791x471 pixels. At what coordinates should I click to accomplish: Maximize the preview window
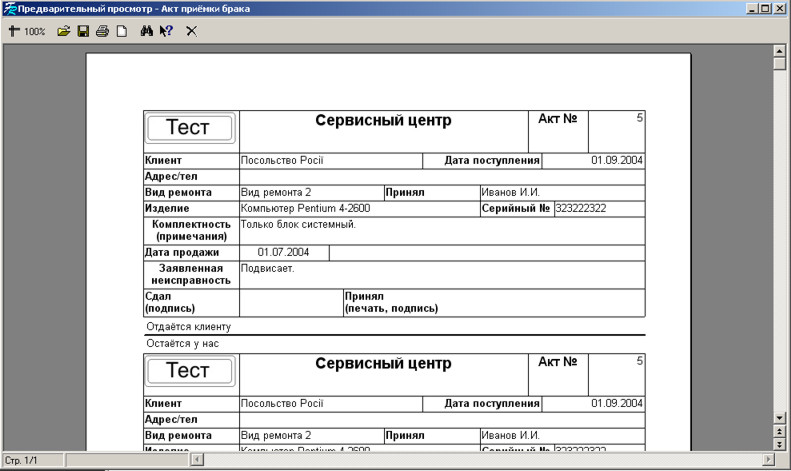tap(765, 9)
